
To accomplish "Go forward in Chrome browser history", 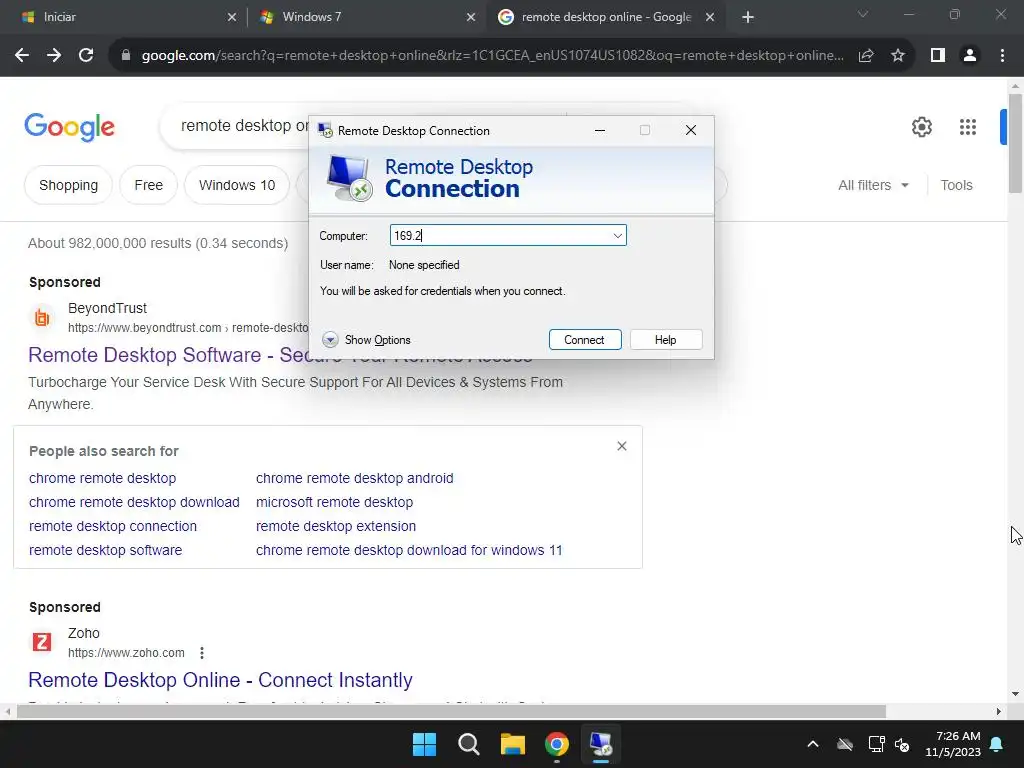I will [54, 56].
